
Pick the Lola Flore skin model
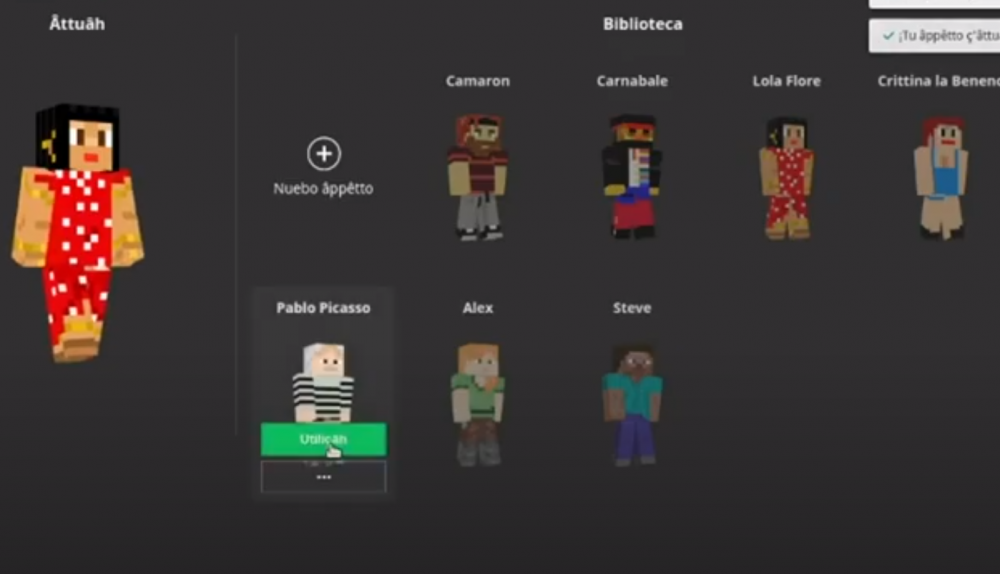click(786, 177)
